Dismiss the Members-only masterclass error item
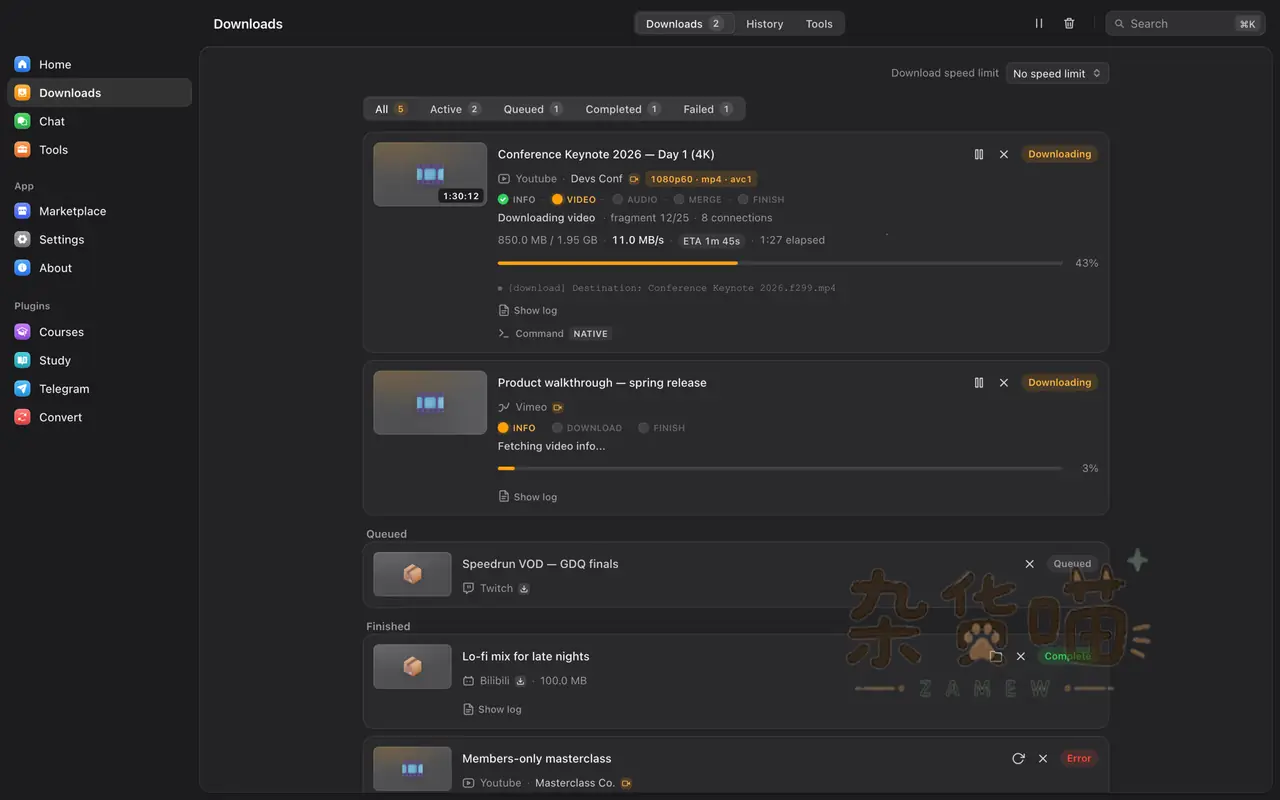Screen dimensions: 1280x800 pos(1043,759)
